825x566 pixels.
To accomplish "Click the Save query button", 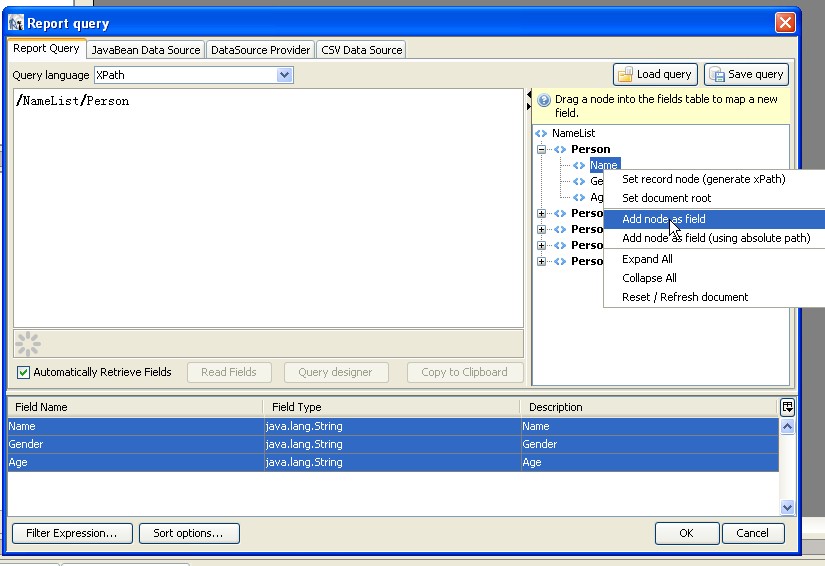I will pos(747,75).
